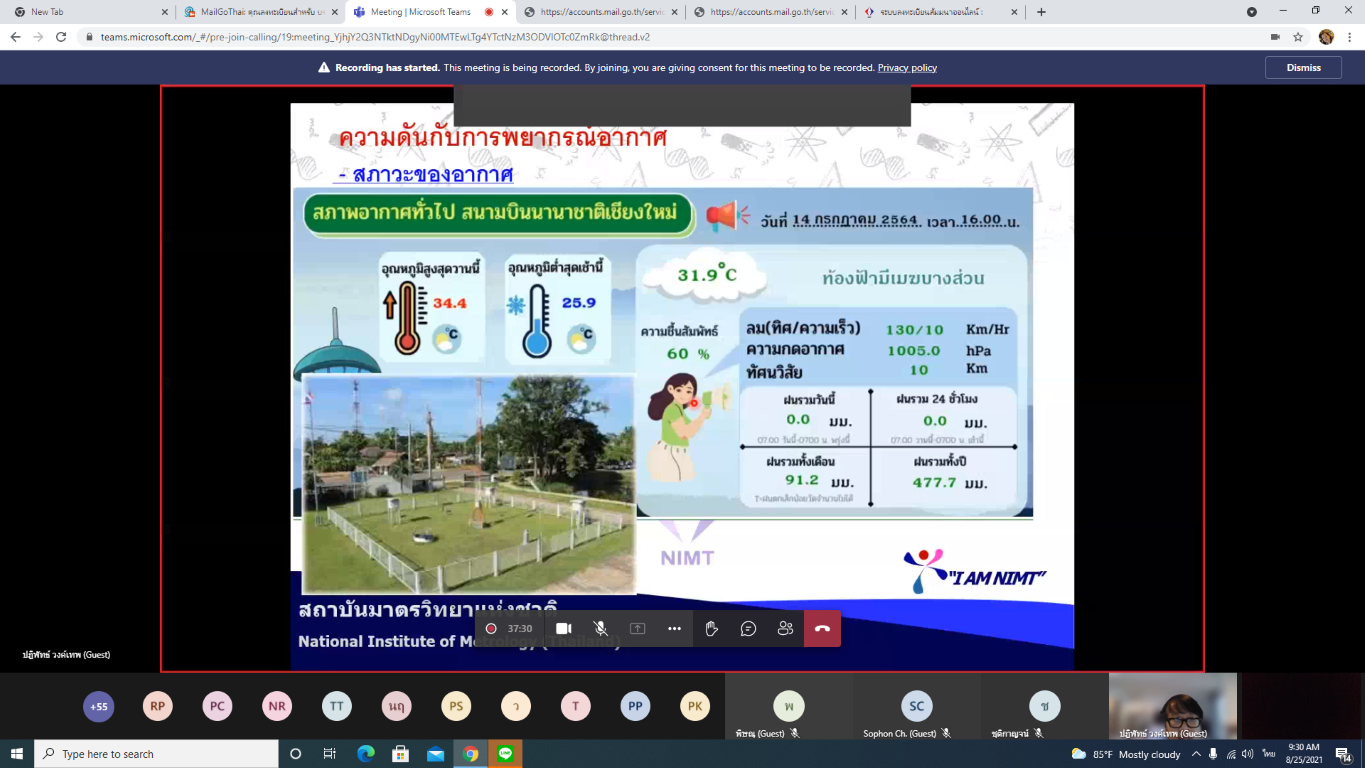This screenshot has height=768, width=1365.
Task: Show hidden system tray icons
Action: click(1196, 754)
